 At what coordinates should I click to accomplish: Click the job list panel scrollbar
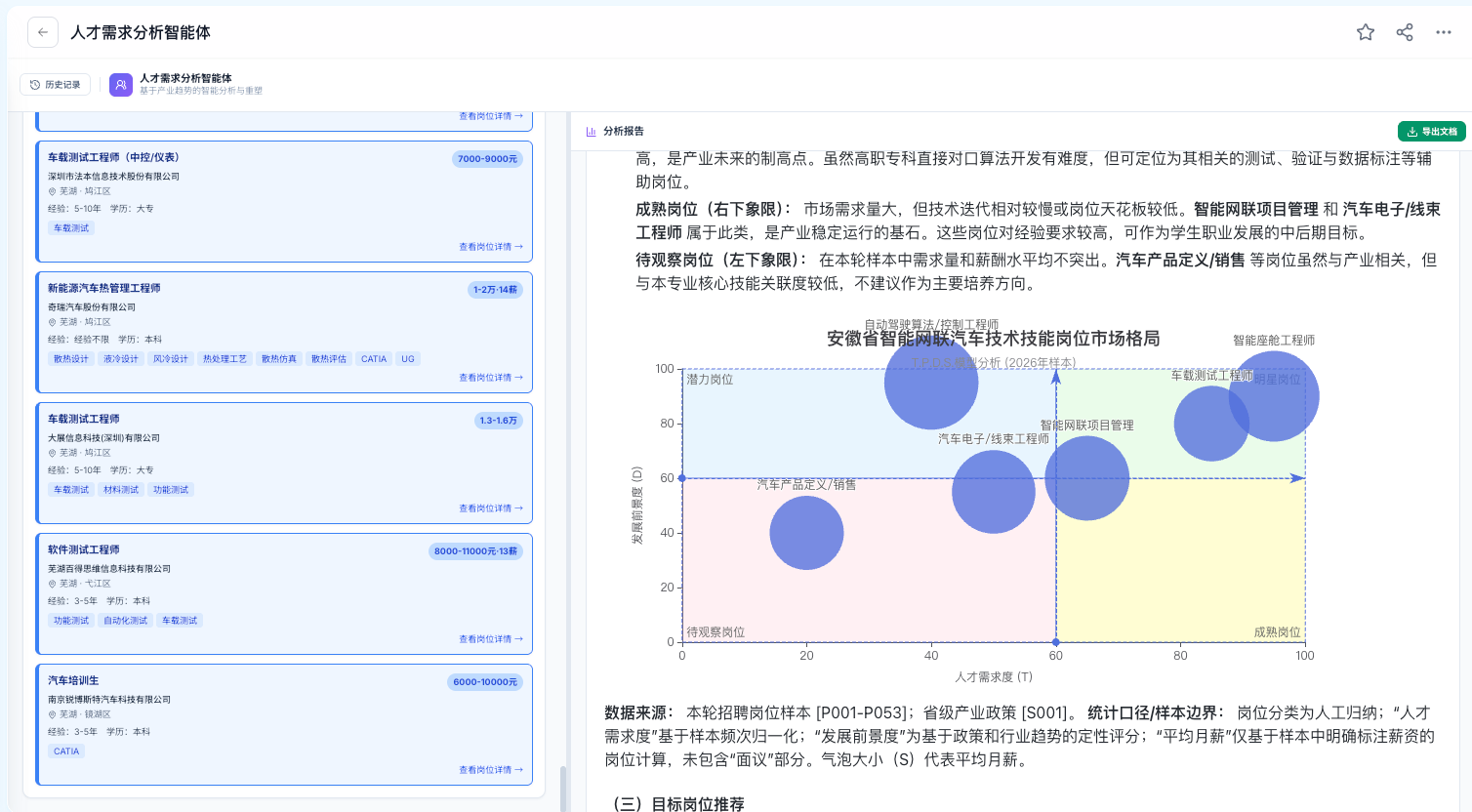pos(562,788)
